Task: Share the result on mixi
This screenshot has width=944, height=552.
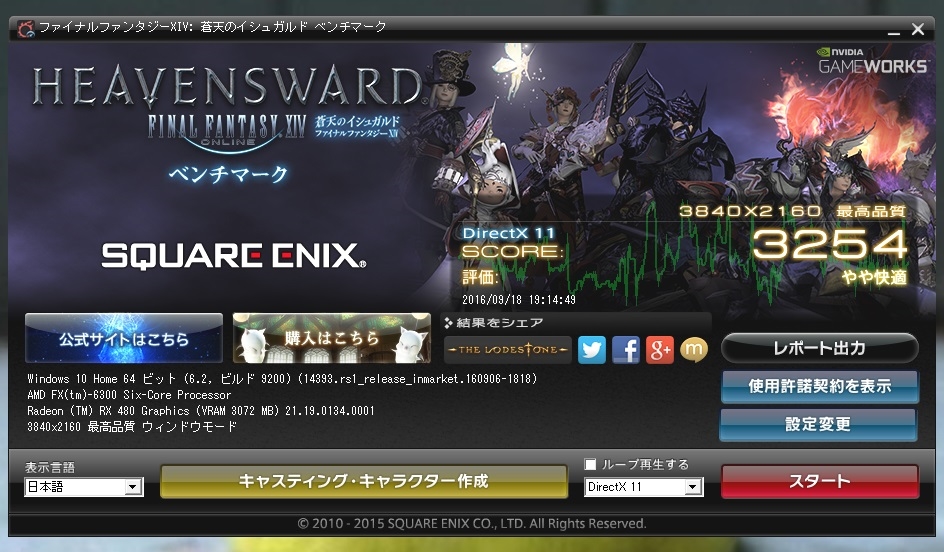Action: click(694, 350)
